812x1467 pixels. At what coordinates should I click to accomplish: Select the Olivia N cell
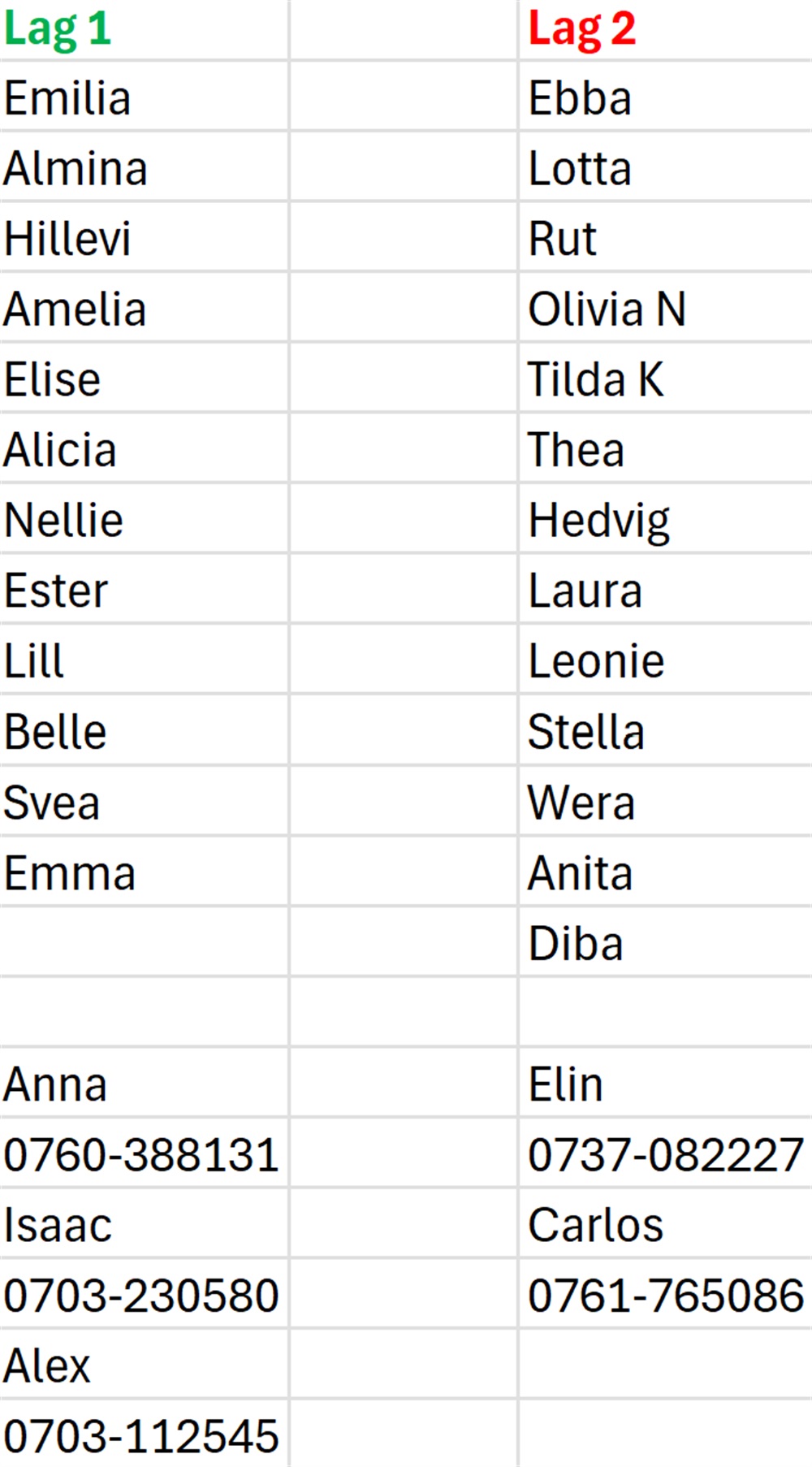click(x=607, y=309)
